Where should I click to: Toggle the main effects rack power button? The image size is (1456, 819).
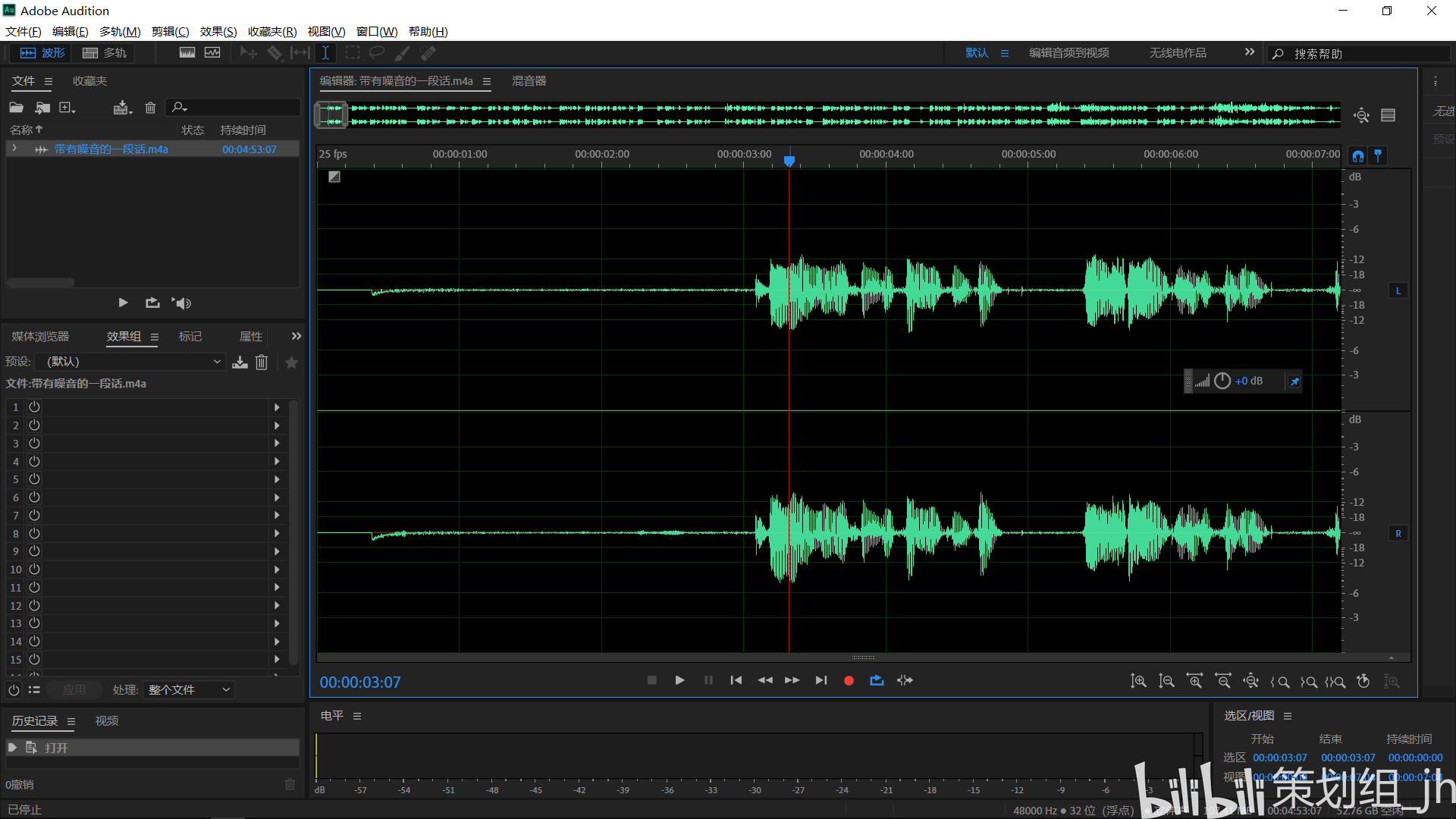(14, 690)
